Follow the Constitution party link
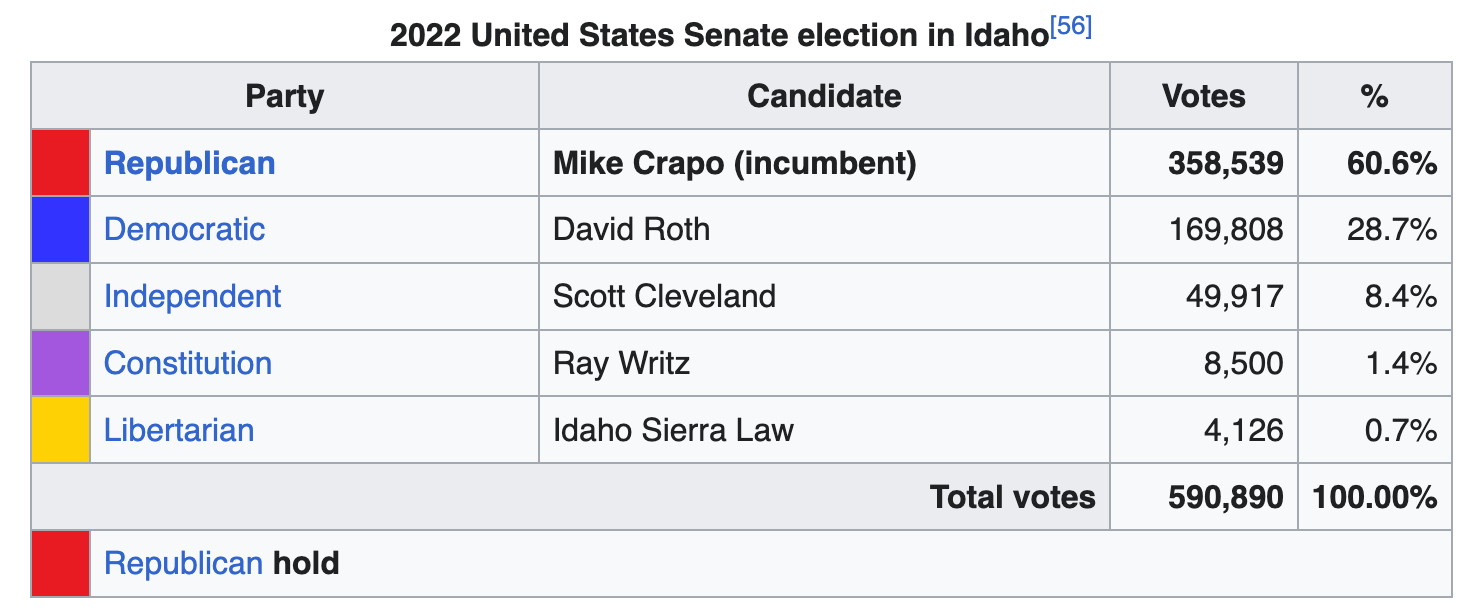The image size is (1482, 616). coord(187,363)
